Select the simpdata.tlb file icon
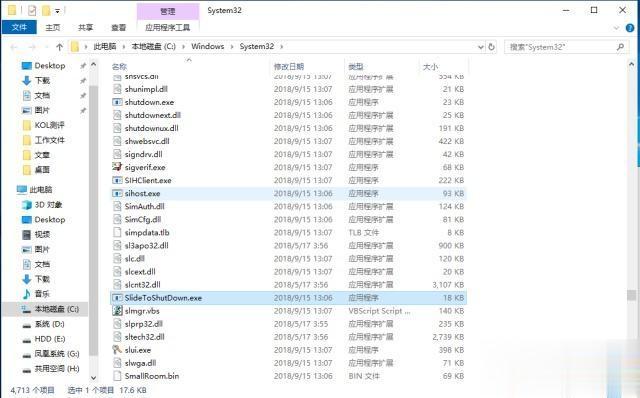The height and width of the screenshot is (398, 640). (x=117, y=232)
